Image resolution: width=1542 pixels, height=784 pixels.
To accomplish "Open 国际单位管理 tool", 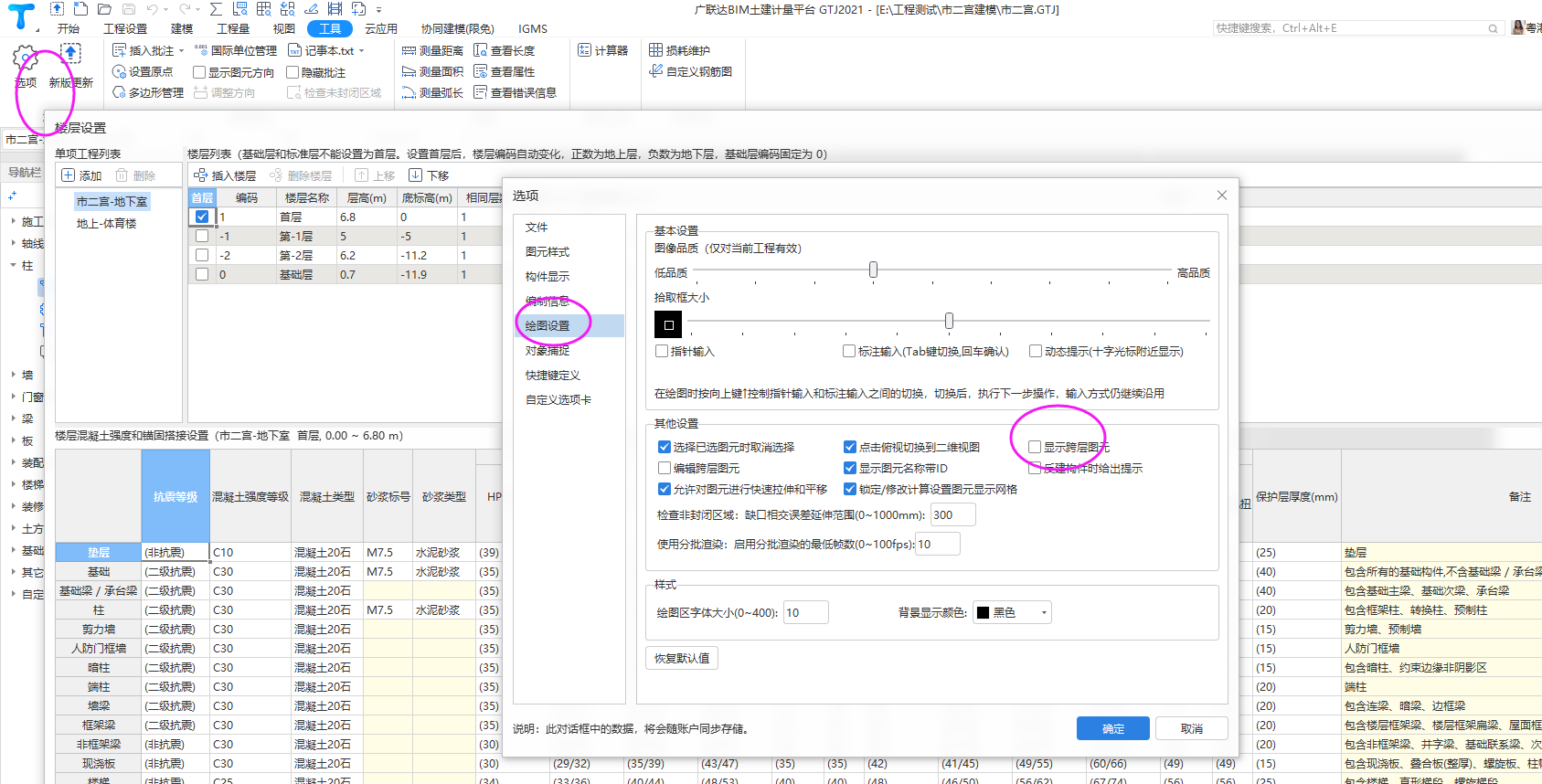I will pyautogui.click(x=236, y=50).
